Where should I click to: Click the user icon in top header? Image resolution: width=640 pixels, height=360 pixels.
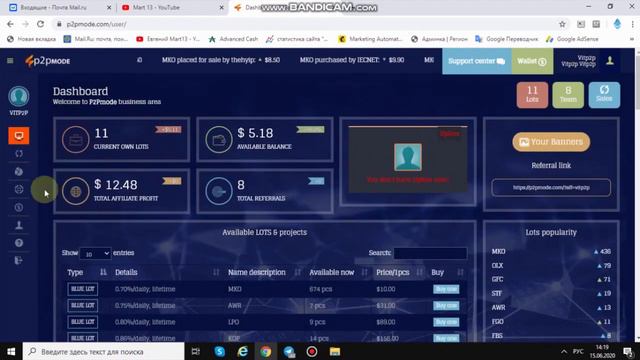(610, 61)
